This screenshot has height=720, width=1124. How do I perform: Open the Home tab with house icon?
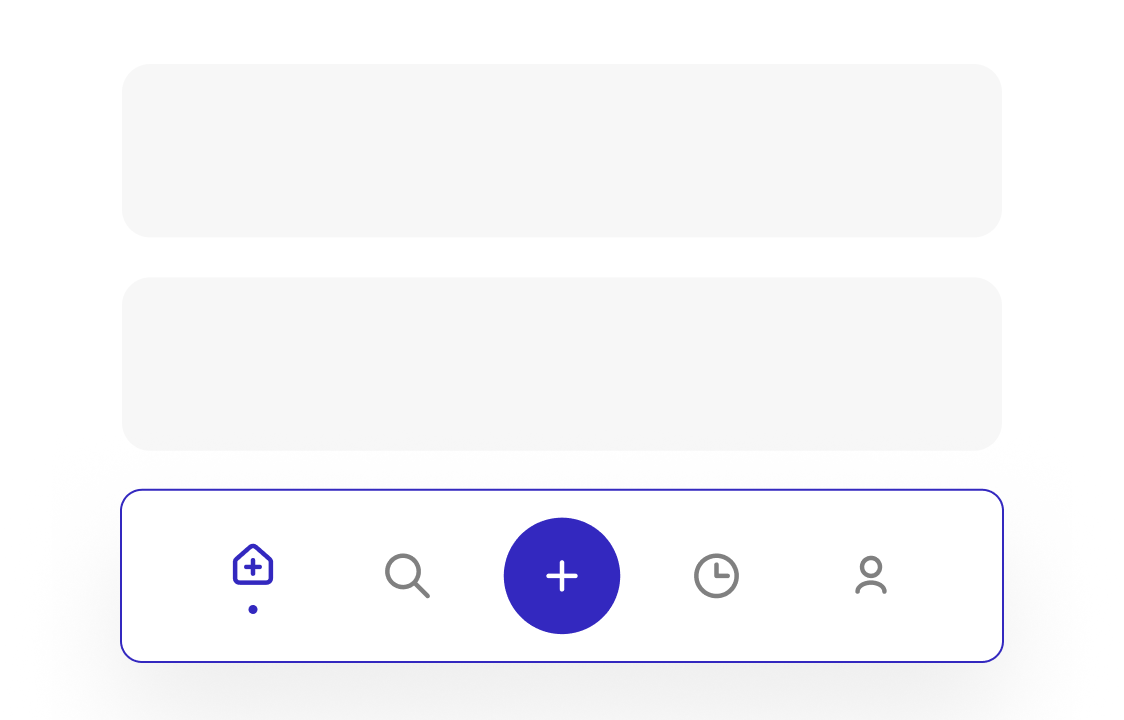click(x=253, y=566)
